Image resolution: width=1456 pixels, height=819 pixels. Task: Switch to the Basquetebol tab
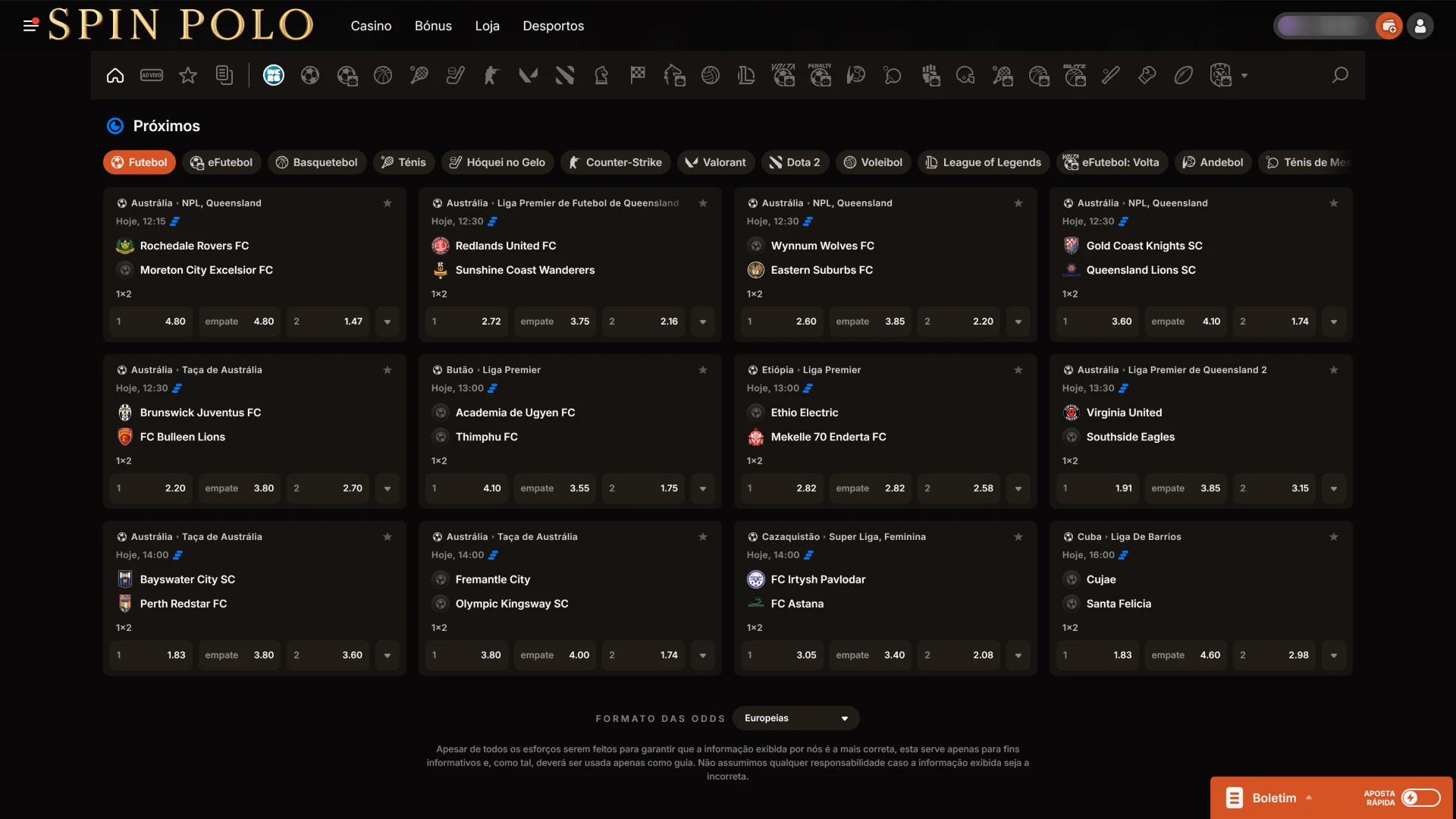[x=317, y=162]
